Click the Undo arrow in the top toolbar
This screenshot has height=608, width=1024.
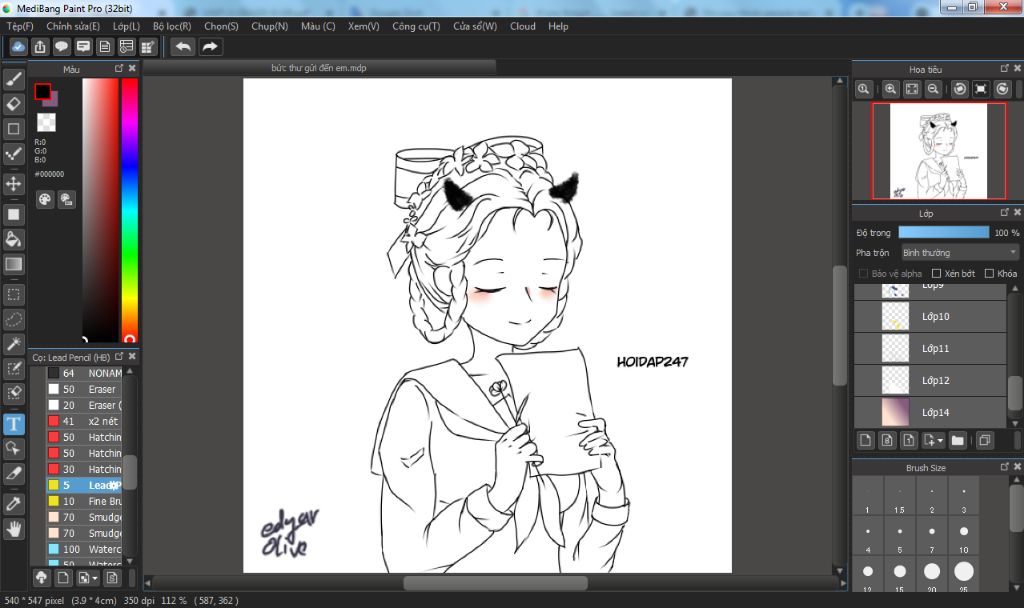183,47
